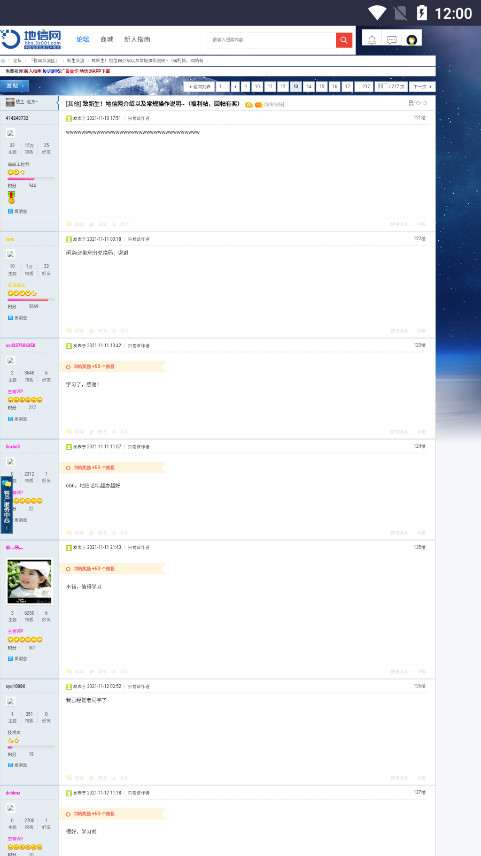Open the notification bell icon

tap(372, 40)
